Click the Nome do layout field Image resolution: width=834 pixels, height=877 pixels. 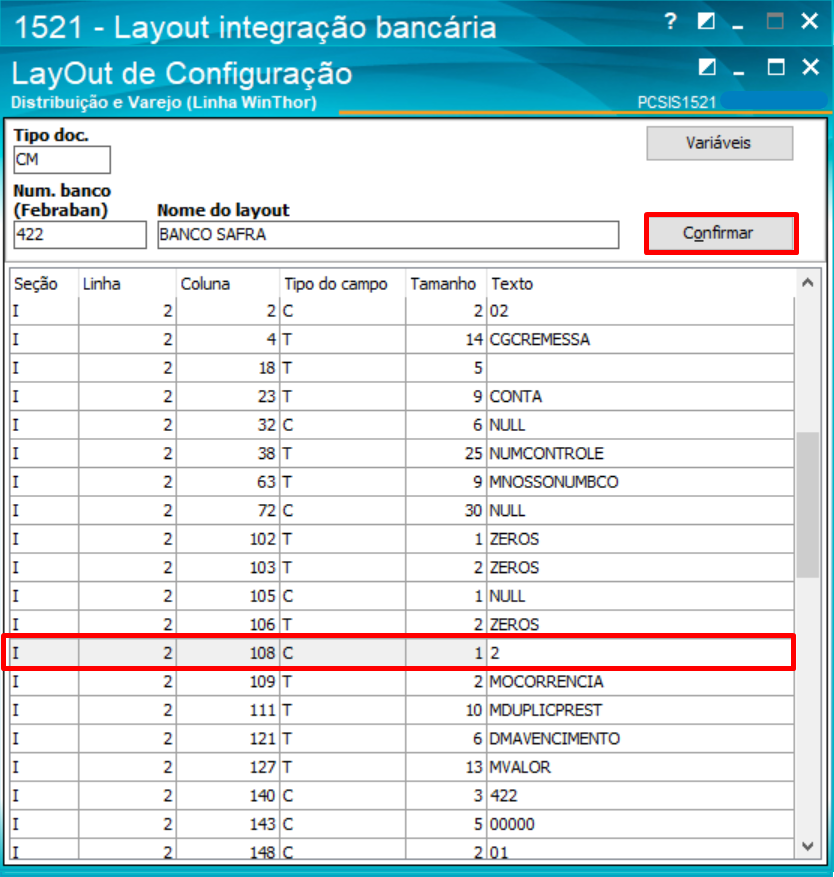click(x=388, y=234)
